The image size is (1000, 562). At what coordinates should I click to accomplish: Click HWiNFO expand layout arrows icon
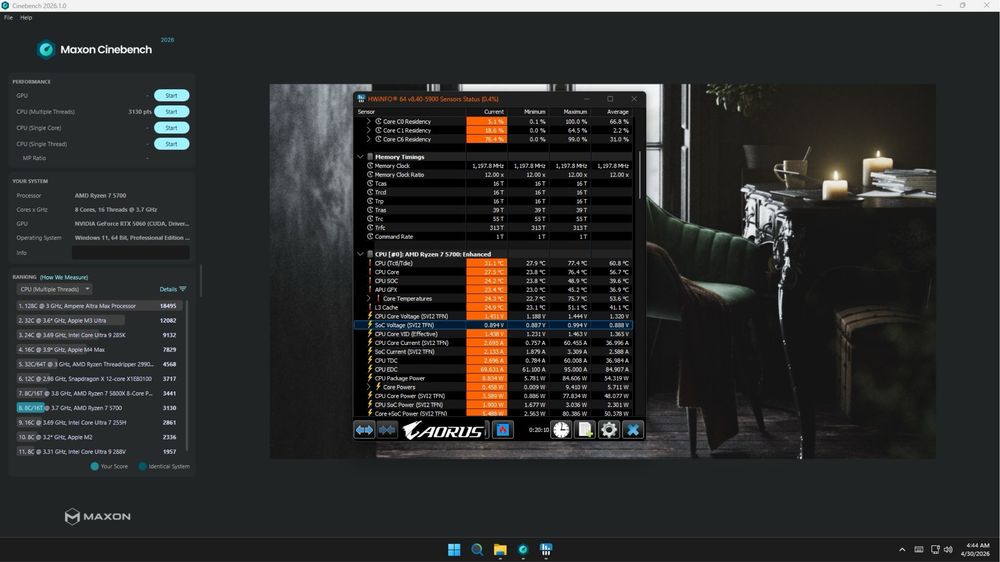pos(364,430)
